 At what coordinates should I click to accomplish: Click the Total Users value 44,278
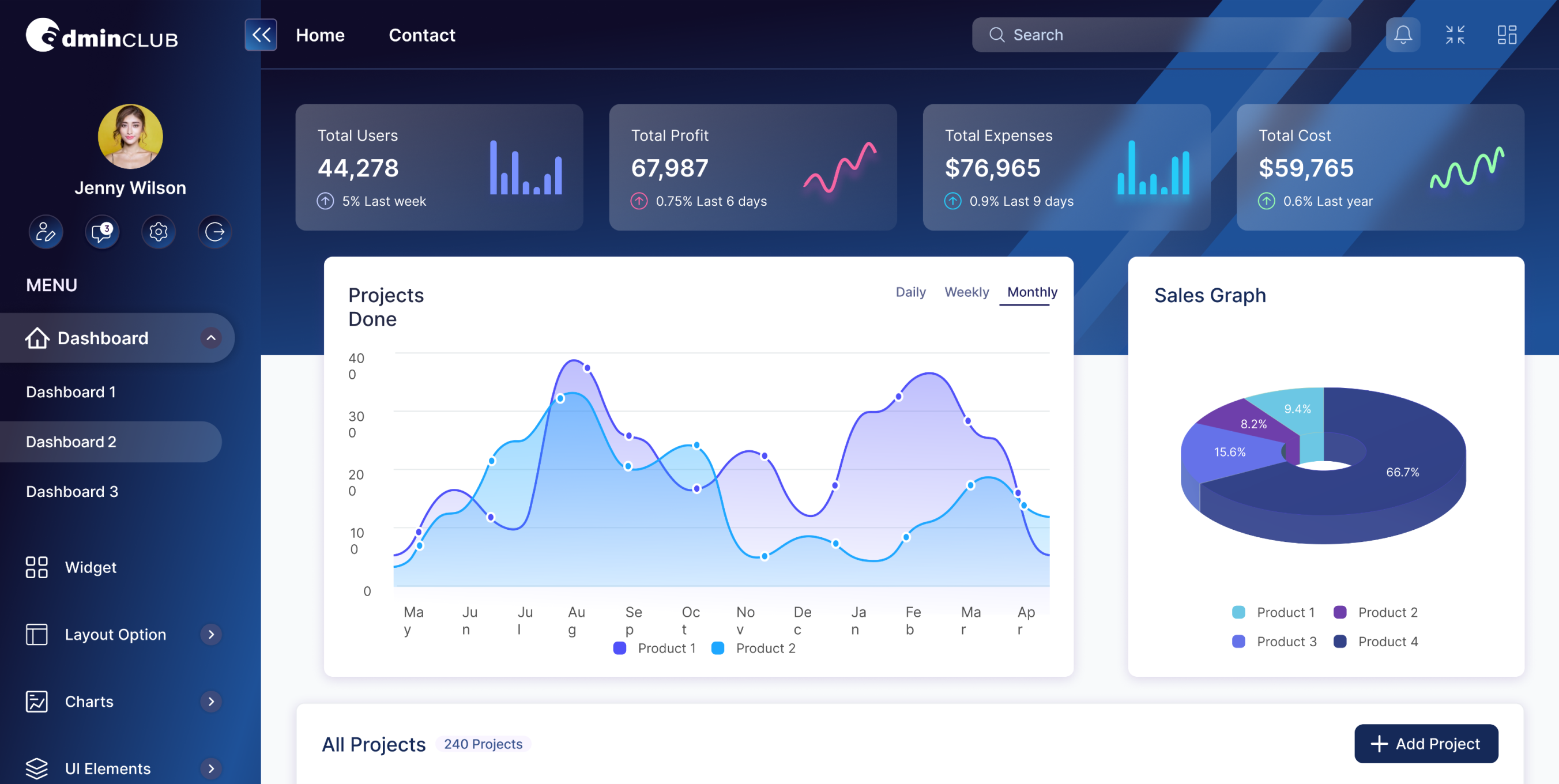click(357, 168)
